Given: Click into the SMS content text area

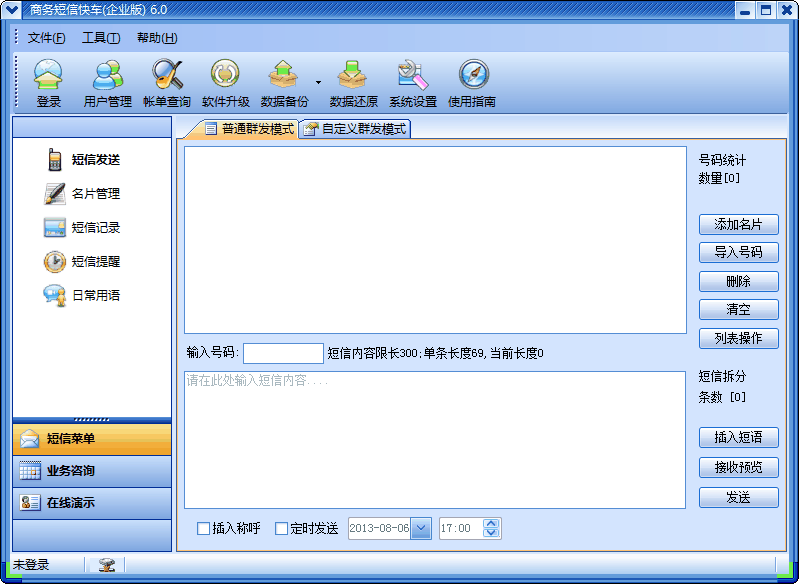Looking at the screenshot, I should (435, 440).
